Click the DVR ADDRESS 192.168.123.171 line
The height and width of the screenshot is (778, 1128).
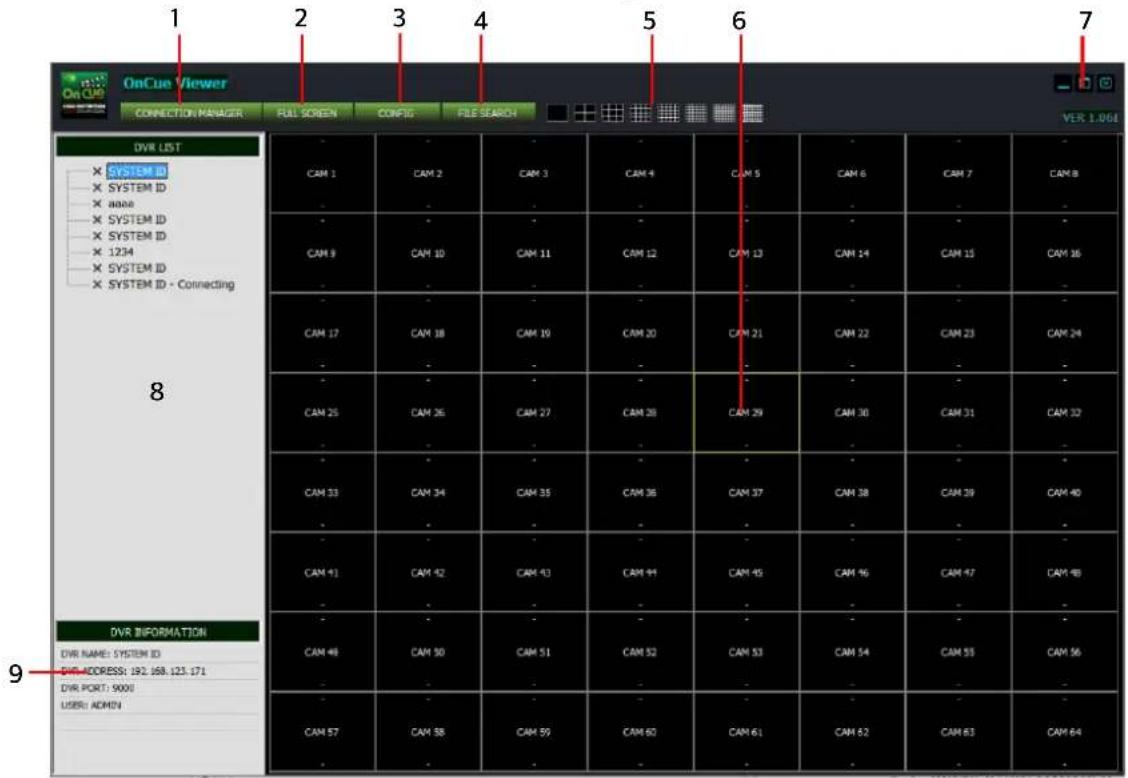click(134, 671)
